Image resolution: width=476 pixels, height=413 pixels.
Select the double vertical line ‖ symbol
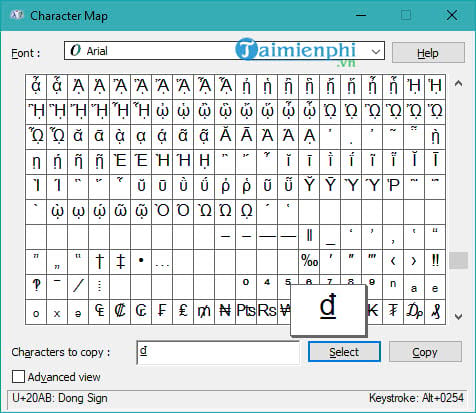(309, 237)
